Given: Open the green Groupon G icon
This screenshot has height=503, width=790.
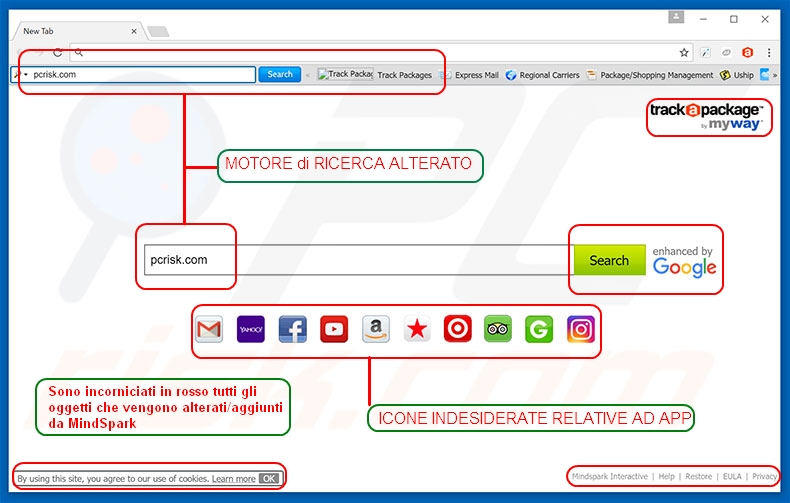Looking at the screenshot, I should point(539,329).
